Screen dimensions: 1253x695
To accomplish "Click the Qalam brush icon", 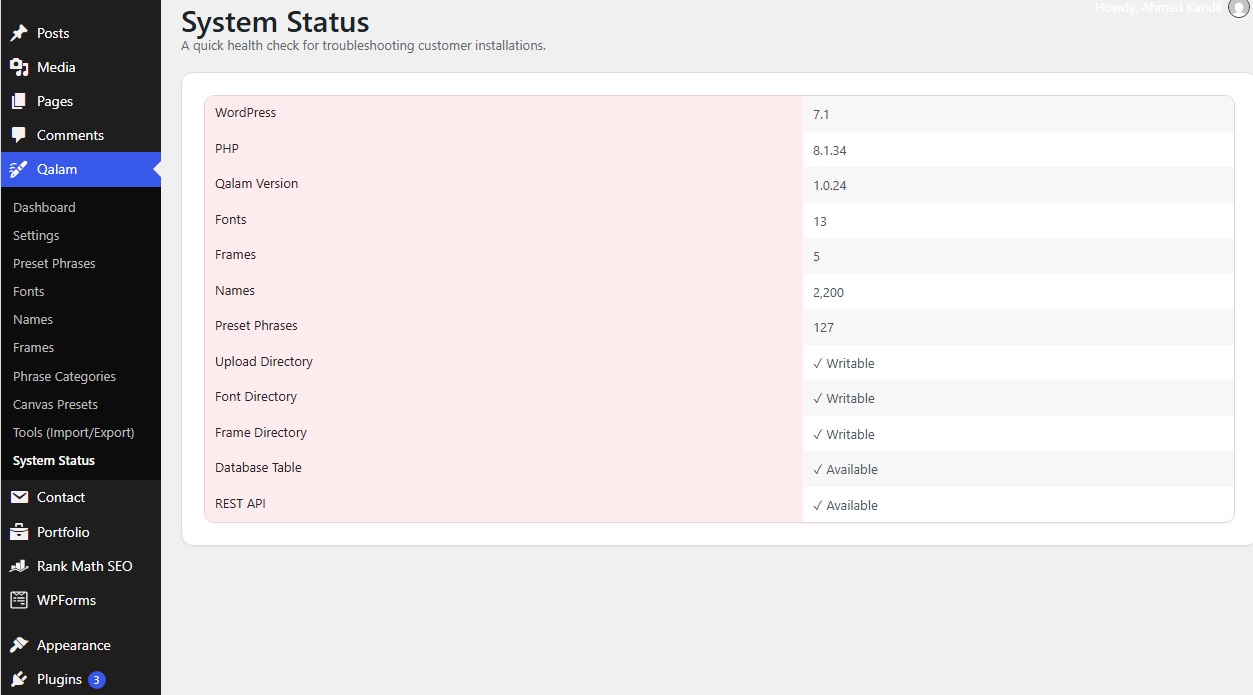I will coord(19,169).
